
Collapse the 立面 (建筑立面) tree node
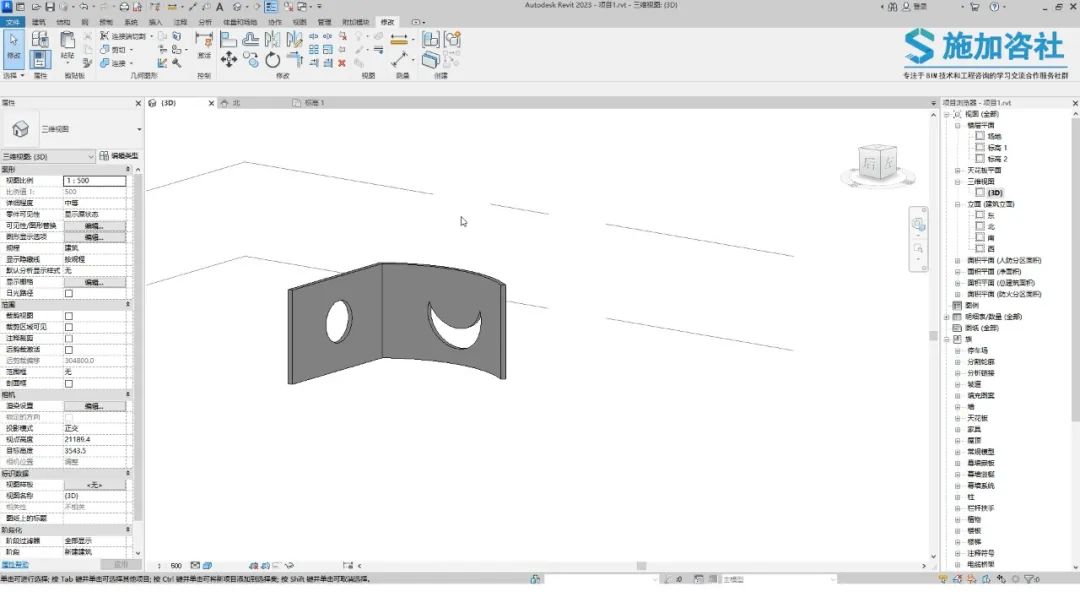(x=957, y=204)
